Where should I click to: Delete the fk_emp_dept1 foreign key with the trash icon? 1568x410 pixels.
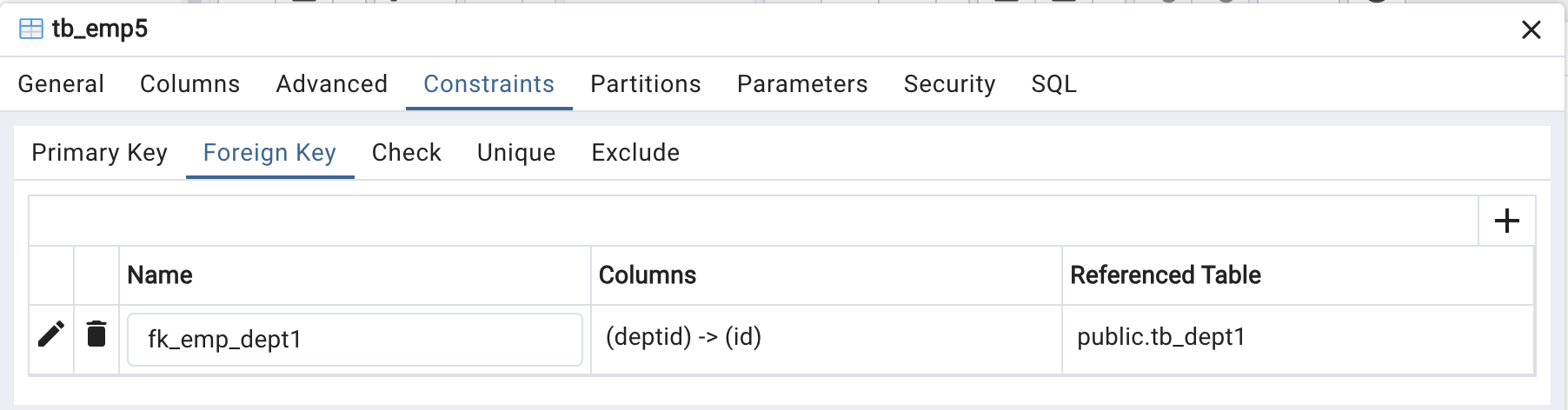point(96,334)
